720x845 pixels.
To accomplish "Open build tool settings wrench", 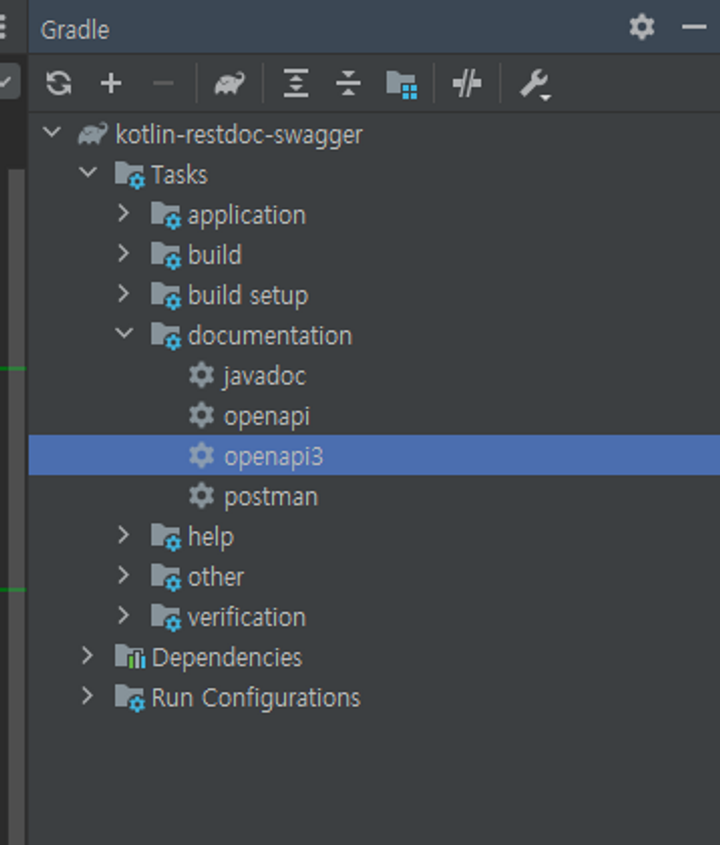I will pos(535,85).
